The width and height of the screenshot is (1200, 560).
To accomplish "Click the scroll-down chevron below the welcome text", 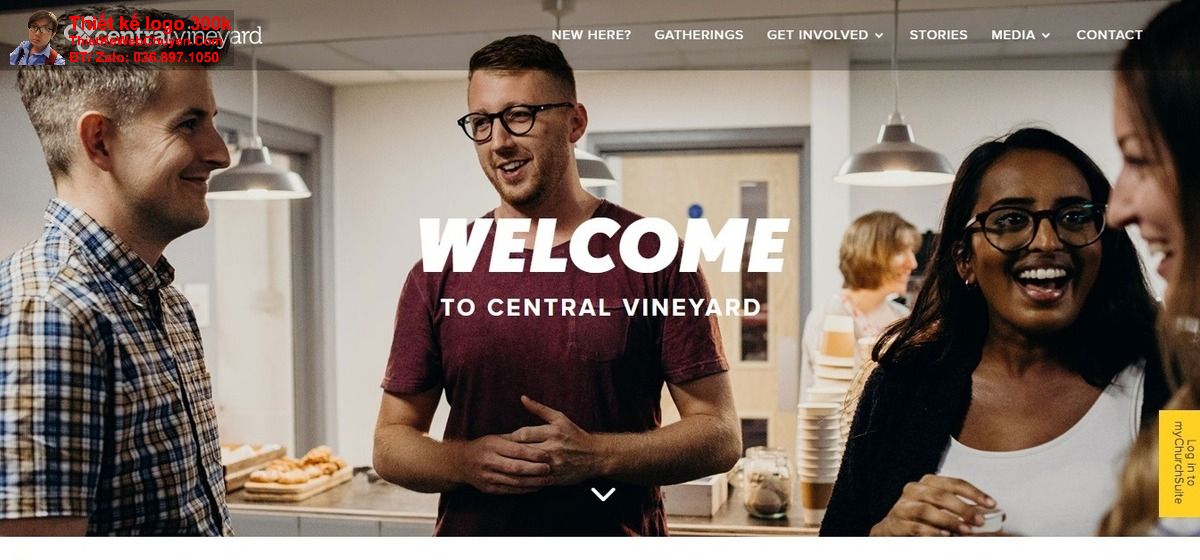I will point(603,494).
